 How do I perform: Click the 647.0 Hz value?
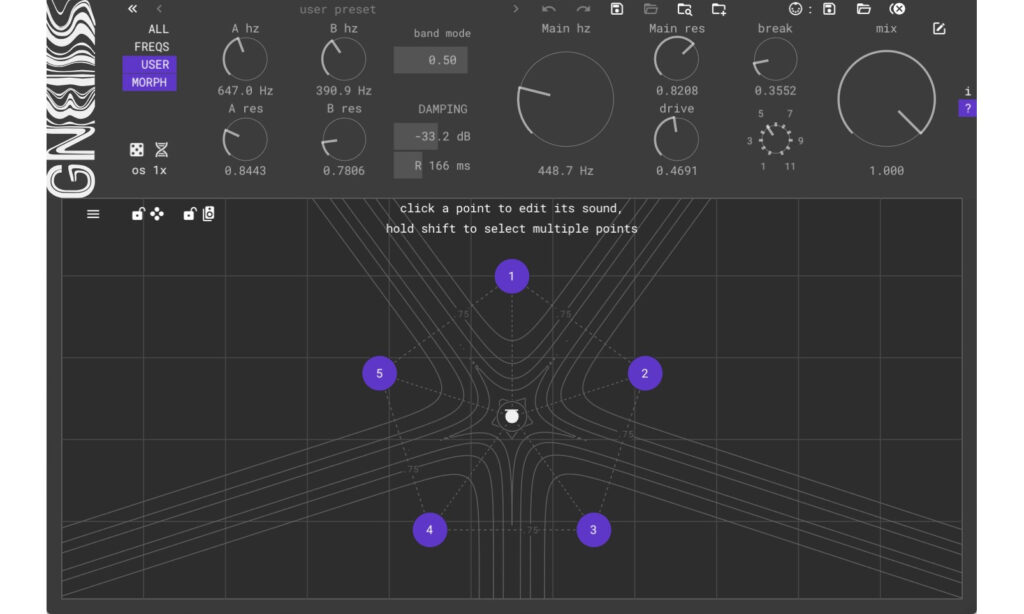[x=245, y=91]
